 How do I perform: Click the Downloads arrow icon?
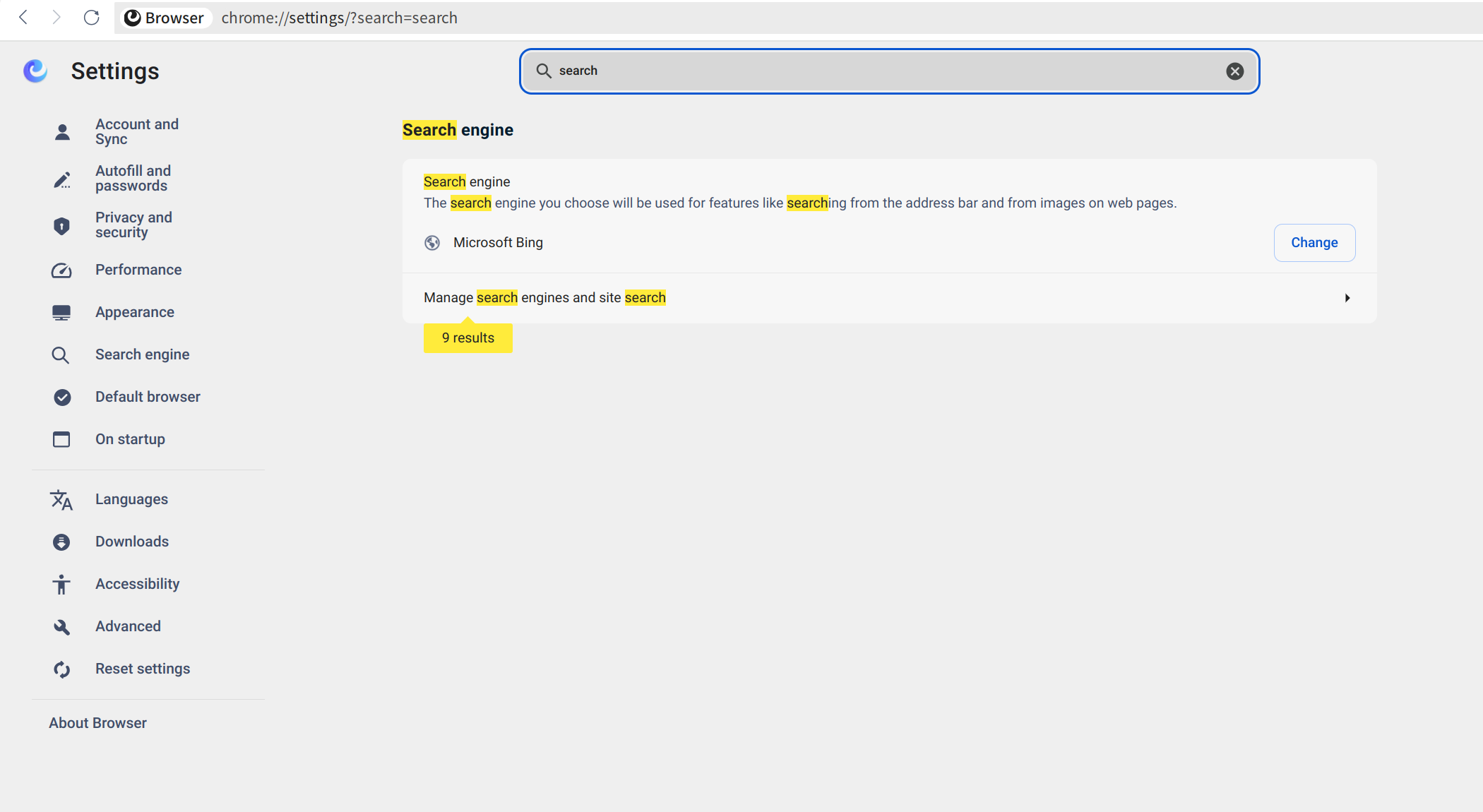pyautogui.click(x=62, y=542)
